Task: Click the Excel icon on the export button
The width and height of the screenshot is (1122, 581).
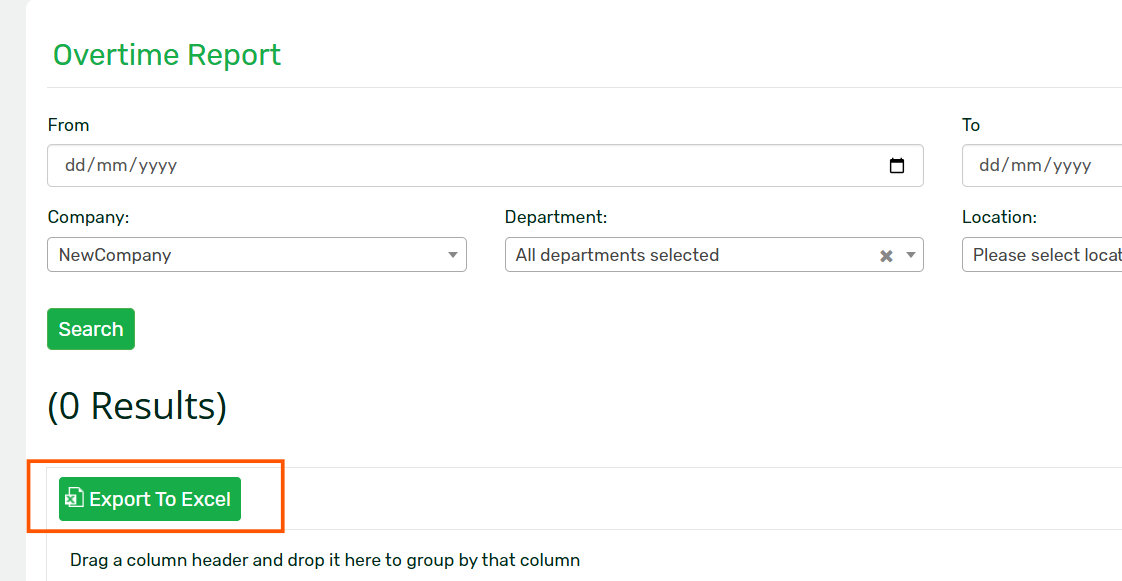Action: click(75, 498)
